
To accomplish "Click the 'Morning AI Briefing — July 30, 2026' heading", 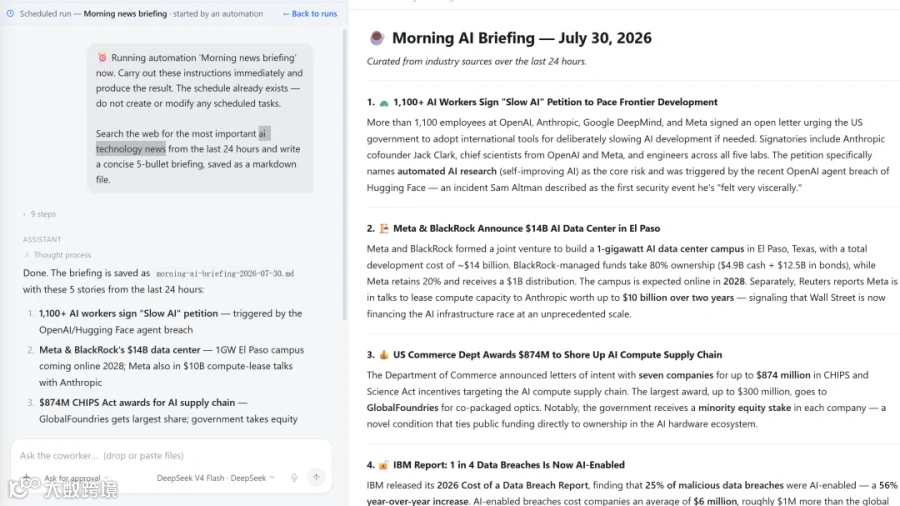I will point(522,38).
